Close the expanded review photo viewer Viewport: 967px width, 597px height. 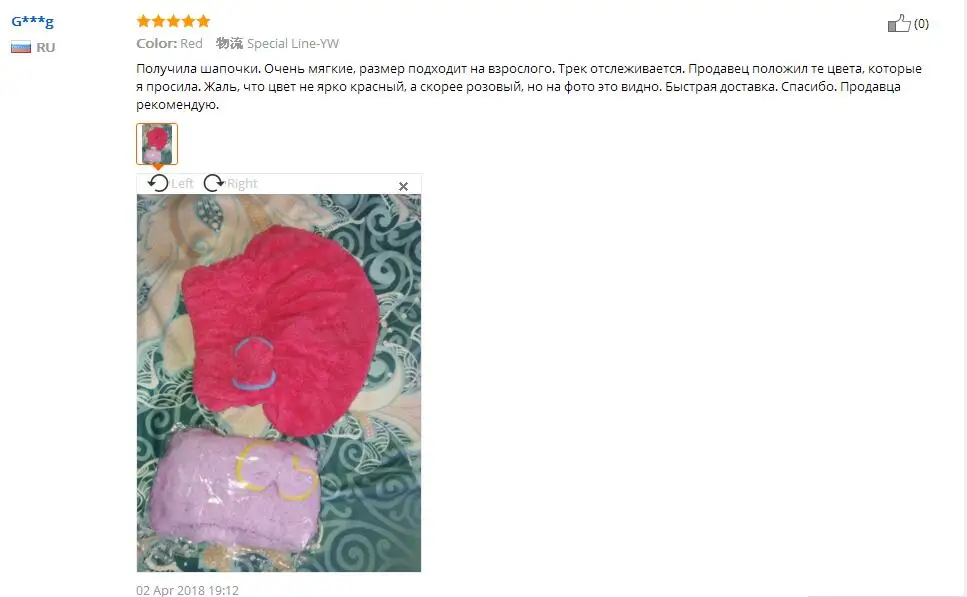403,186
